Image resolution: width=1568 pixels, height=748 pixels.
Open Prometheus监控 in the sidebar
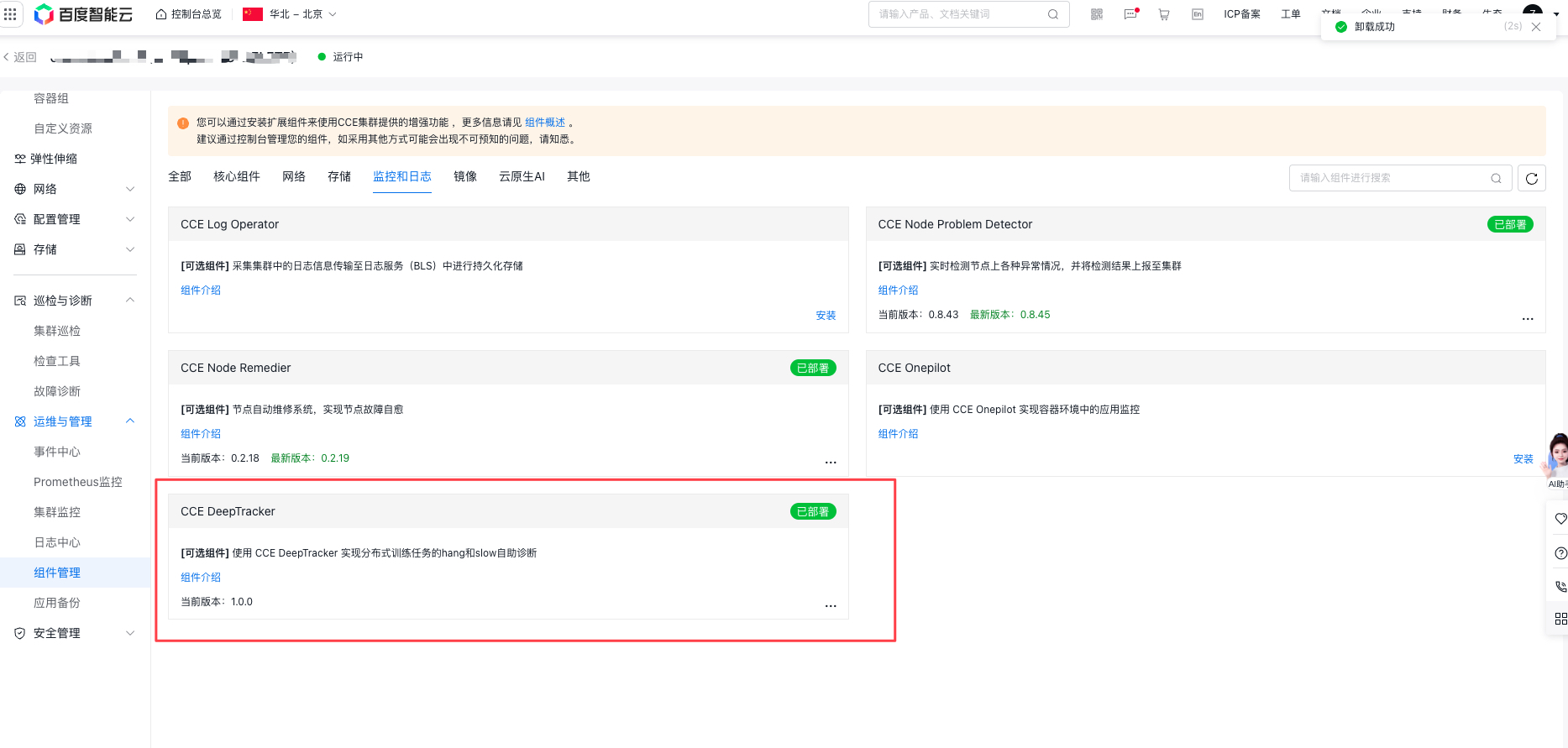77,482
